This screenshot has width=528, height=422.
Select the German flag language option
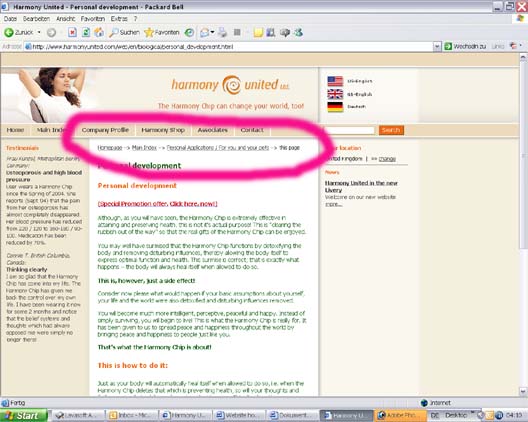(335, 107)
